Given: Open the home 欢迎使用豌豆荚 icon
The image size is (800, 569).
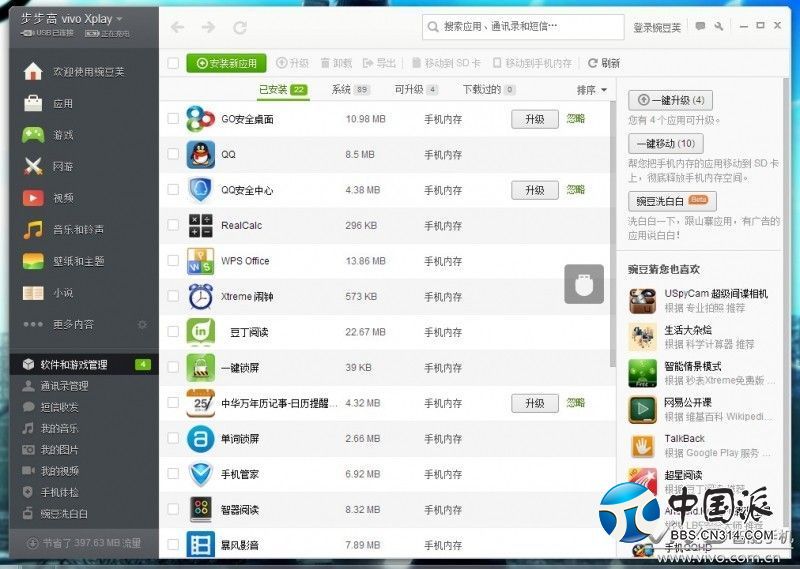Looking at the screenshot, I should click(33, 71).
